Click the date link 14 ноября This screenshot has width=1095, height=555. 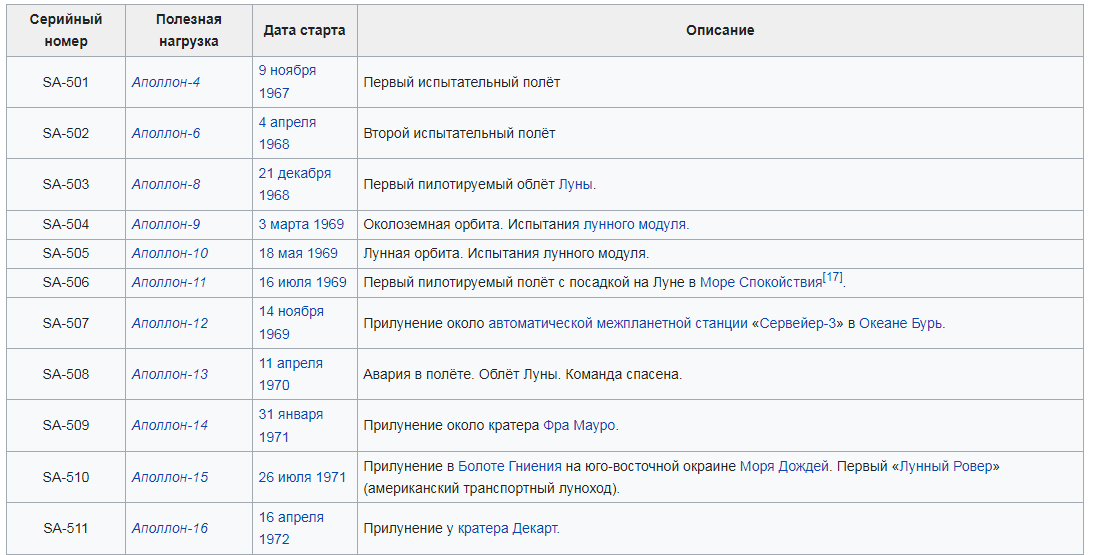291,311
